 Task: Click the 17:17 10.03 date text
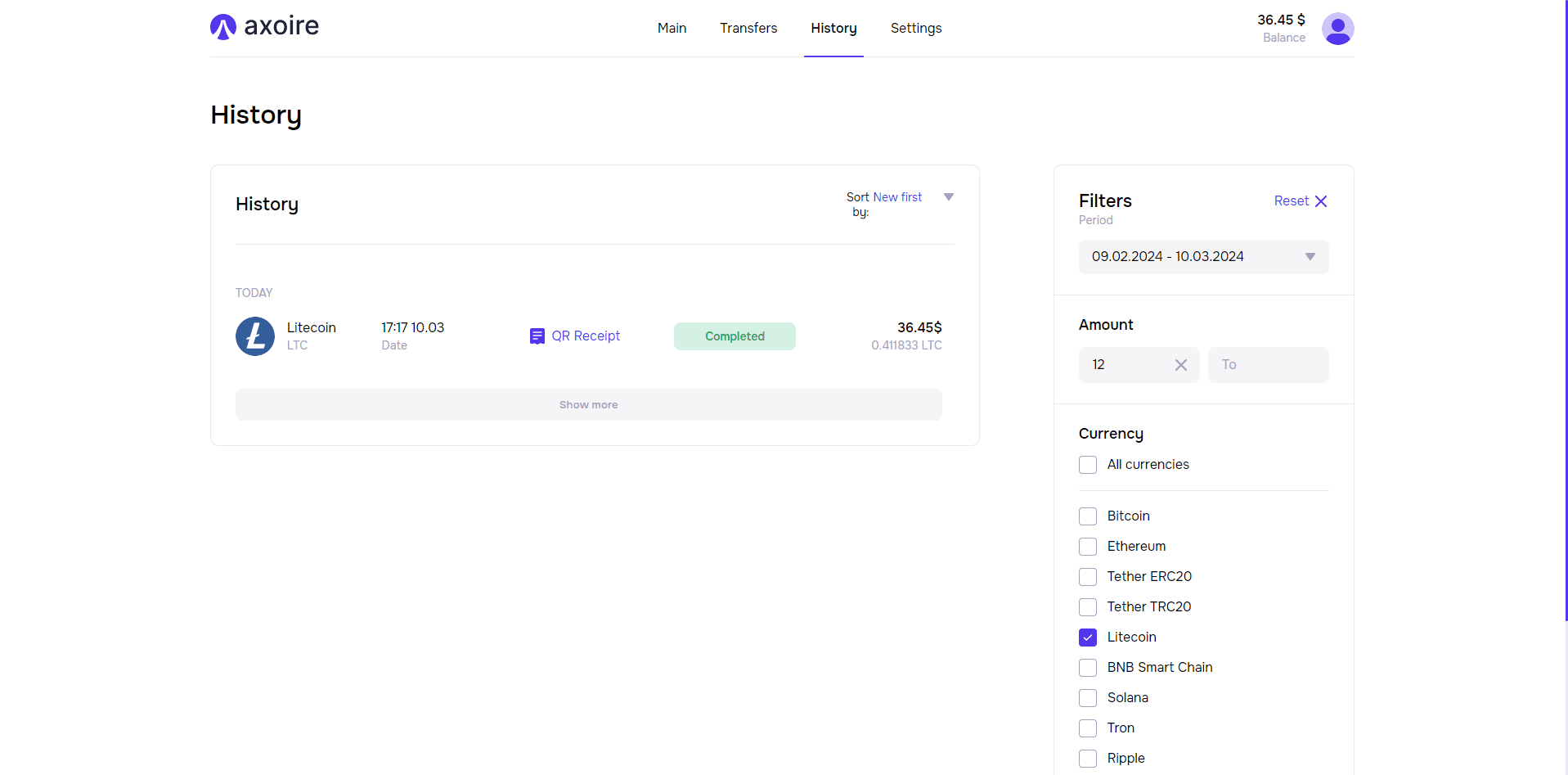tap(412, 327)
